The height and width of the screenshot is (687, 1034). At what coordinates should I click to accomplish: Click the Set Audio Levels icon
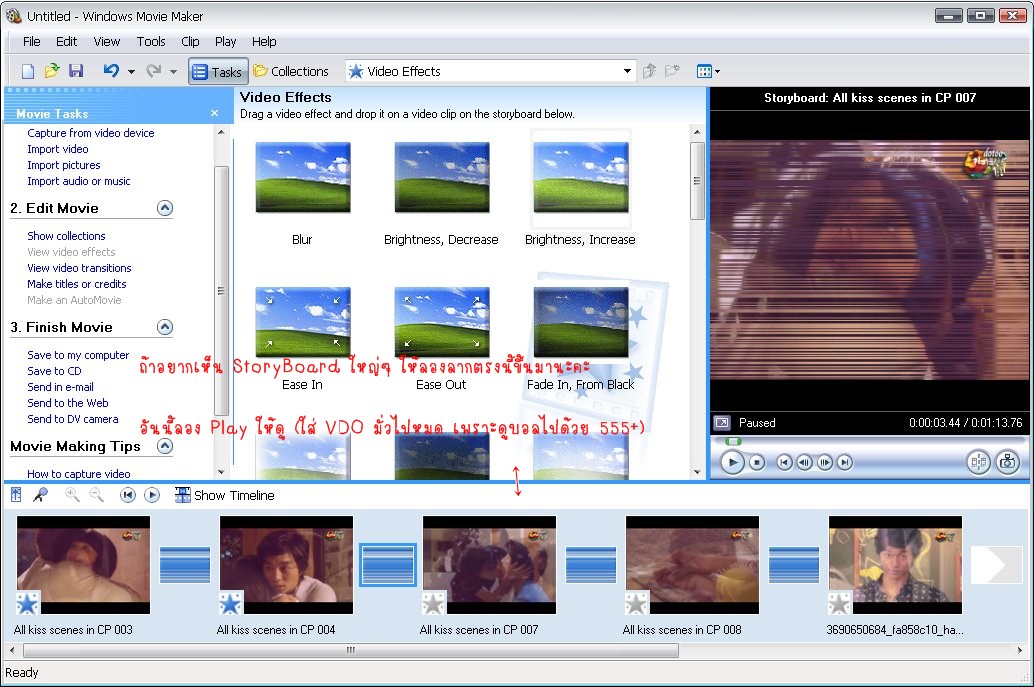pos(16,494)
